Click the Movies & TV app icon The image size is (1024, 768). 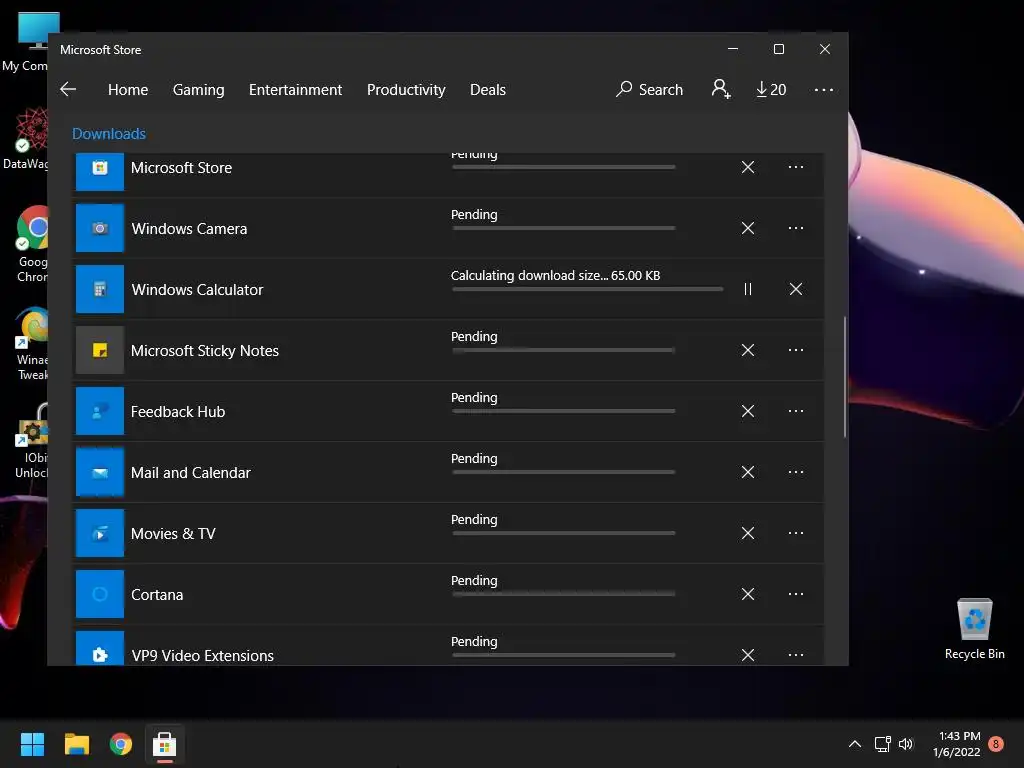click(x=100, y=533)
